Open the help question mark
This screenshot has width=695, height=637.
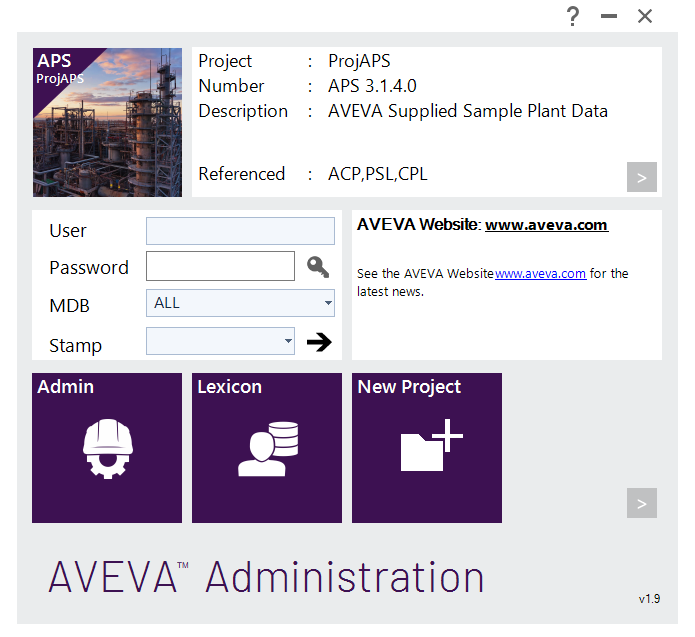(x=573, y=16)
